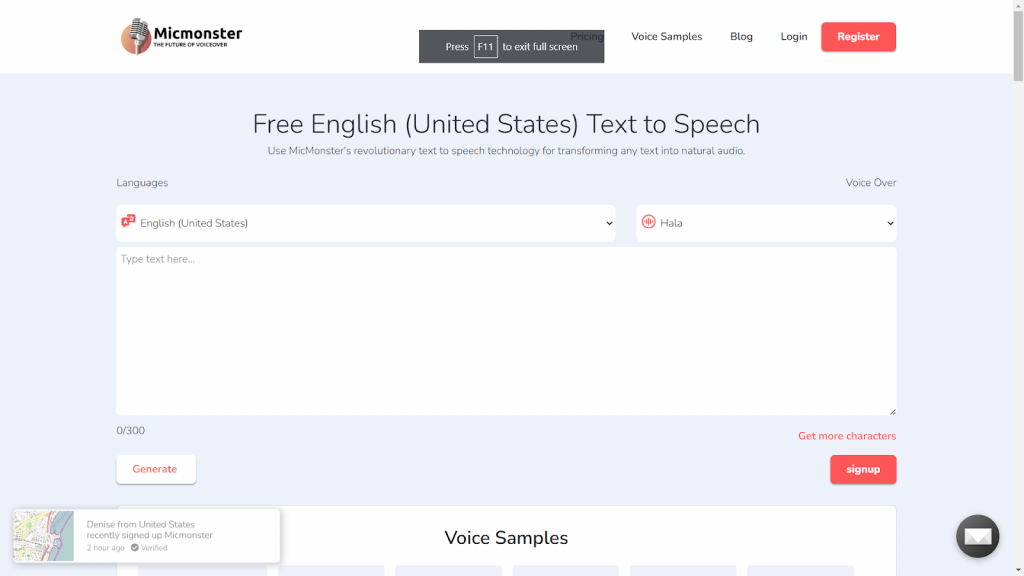Open the Blog page link
Viewport: 1024px width, 576px height.
pyautogui.click(x=741, y=37)
